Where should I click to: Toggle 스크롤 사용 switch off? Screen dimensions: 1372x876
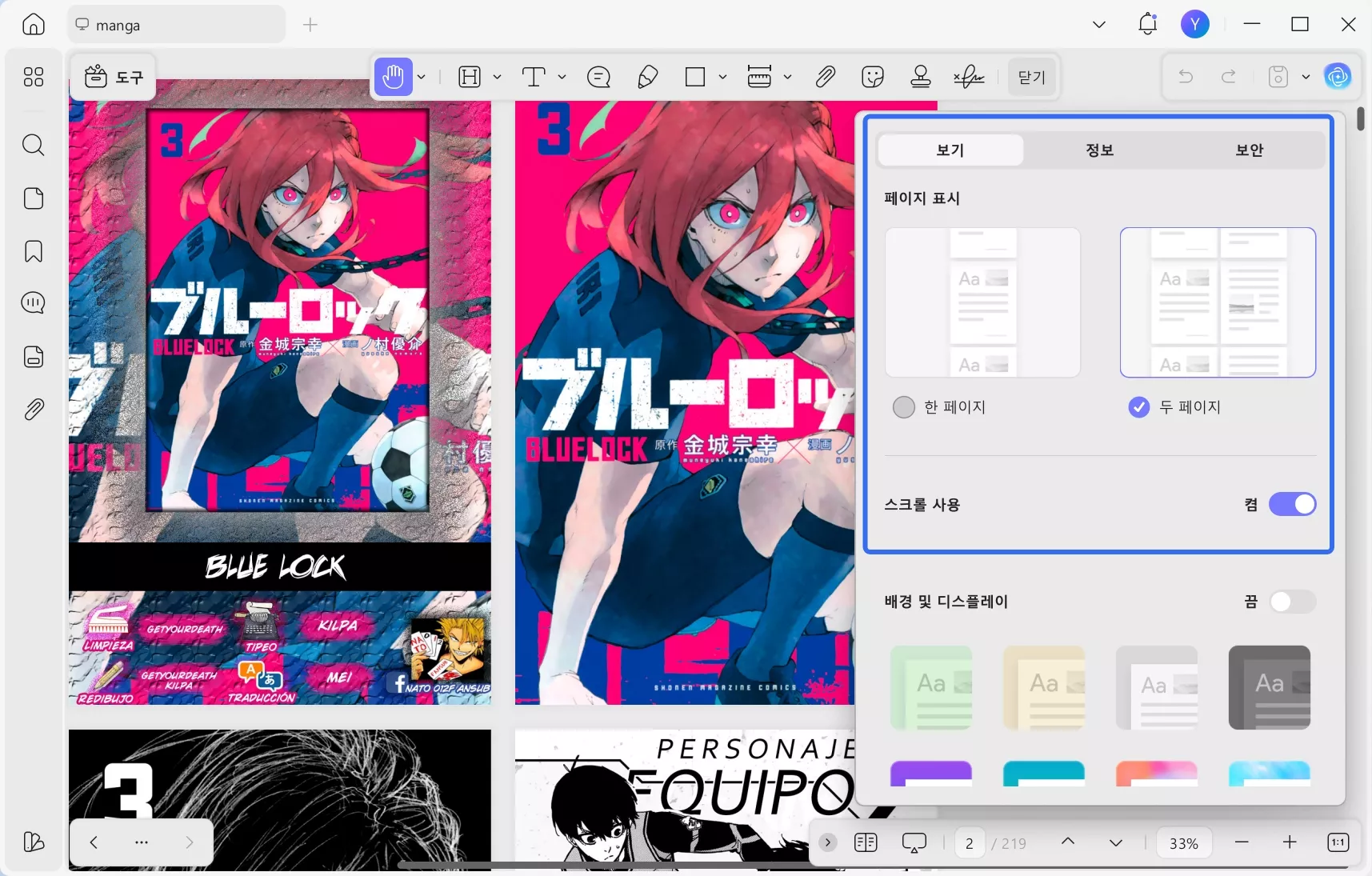pos(1292,504)
